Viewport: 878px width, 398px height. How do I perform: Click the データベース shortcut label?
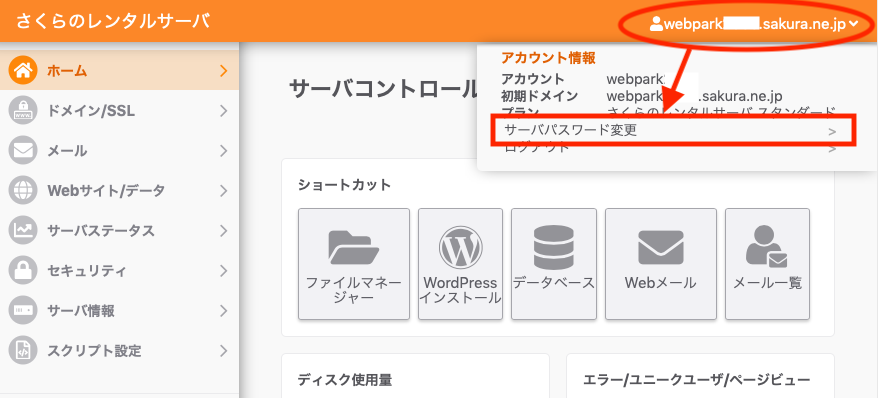point(554,283)
